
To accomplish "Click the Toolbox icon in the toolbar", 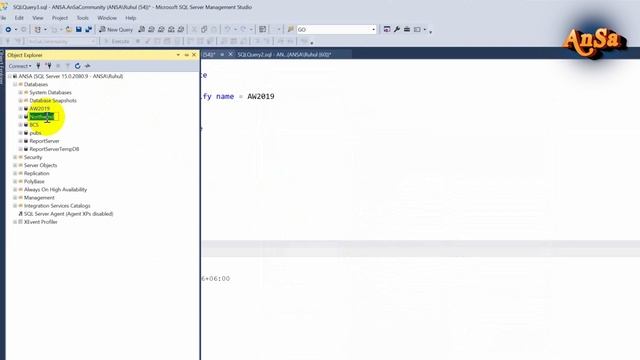I will tap(407, 29).
